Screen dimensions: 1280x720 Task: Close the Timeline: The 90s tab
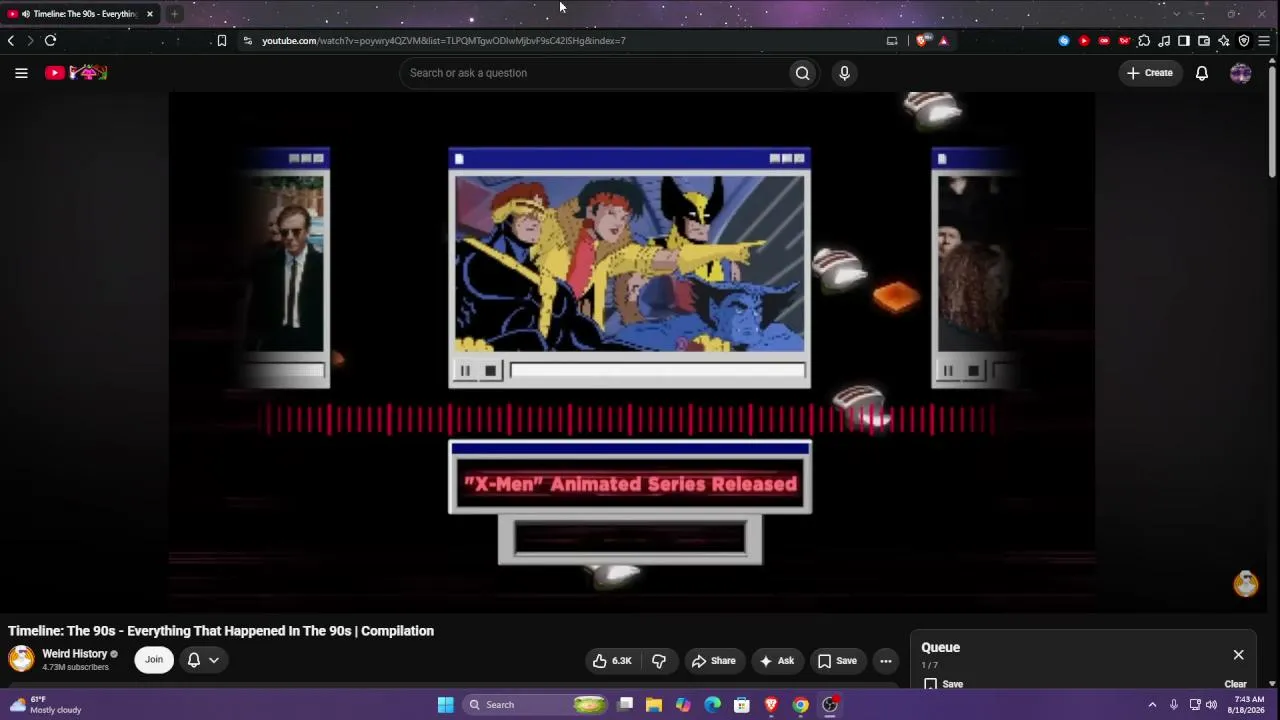coord(150,14)
